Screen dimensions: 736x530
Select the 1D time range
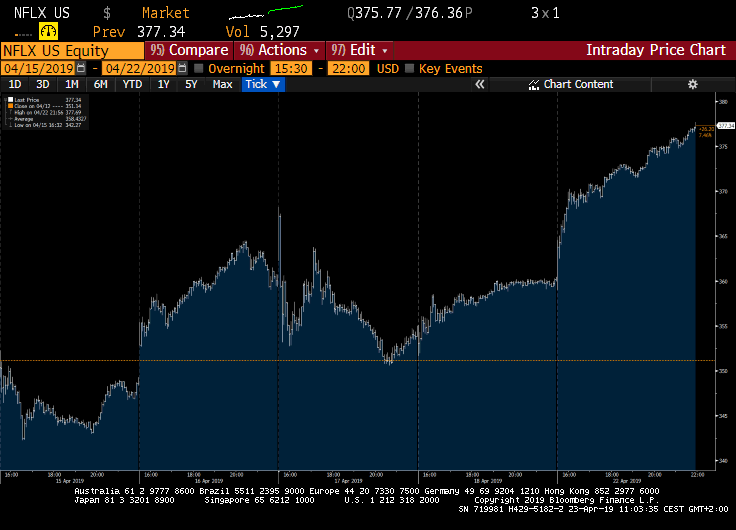[x=15, y=84]
